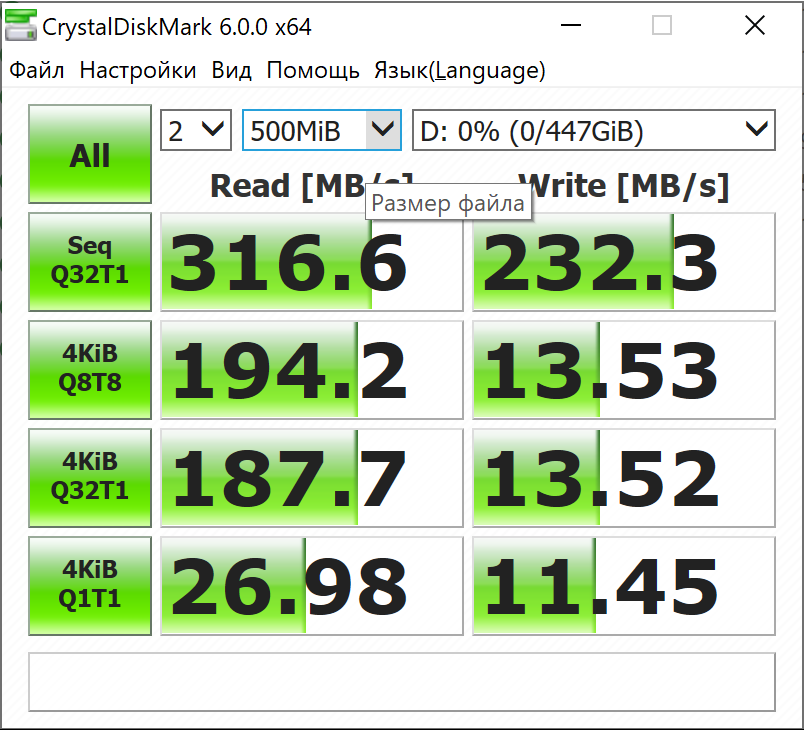Click the 4KiB Q1T1 write value 11.45
Viewport: 804px width, 730px height.
pyautogui.click(x=624, y=586)
